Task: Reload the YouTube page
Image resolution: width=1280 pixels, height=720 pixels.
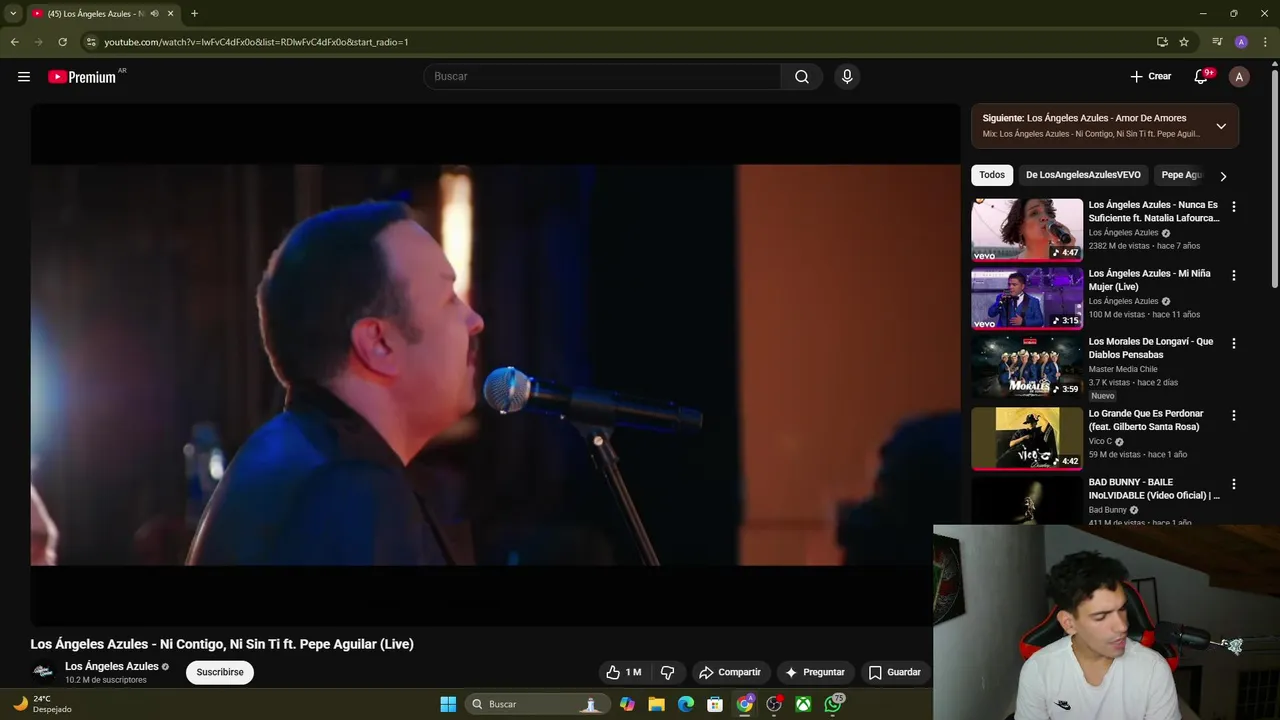Action: pyautogui.click(x=62, y=42)
